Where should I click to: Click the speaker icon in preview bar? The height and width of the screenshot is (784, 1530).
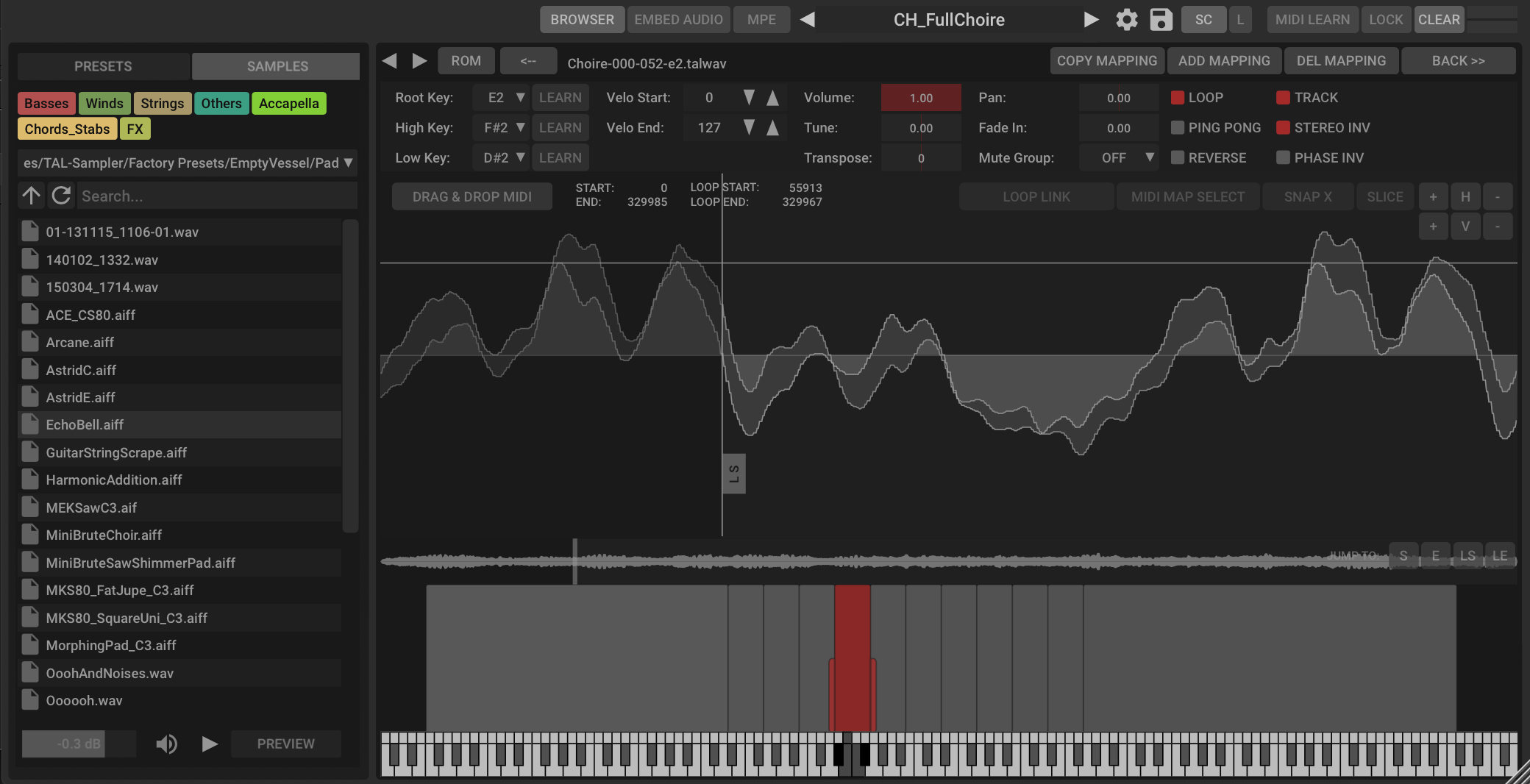pos(166,744)
